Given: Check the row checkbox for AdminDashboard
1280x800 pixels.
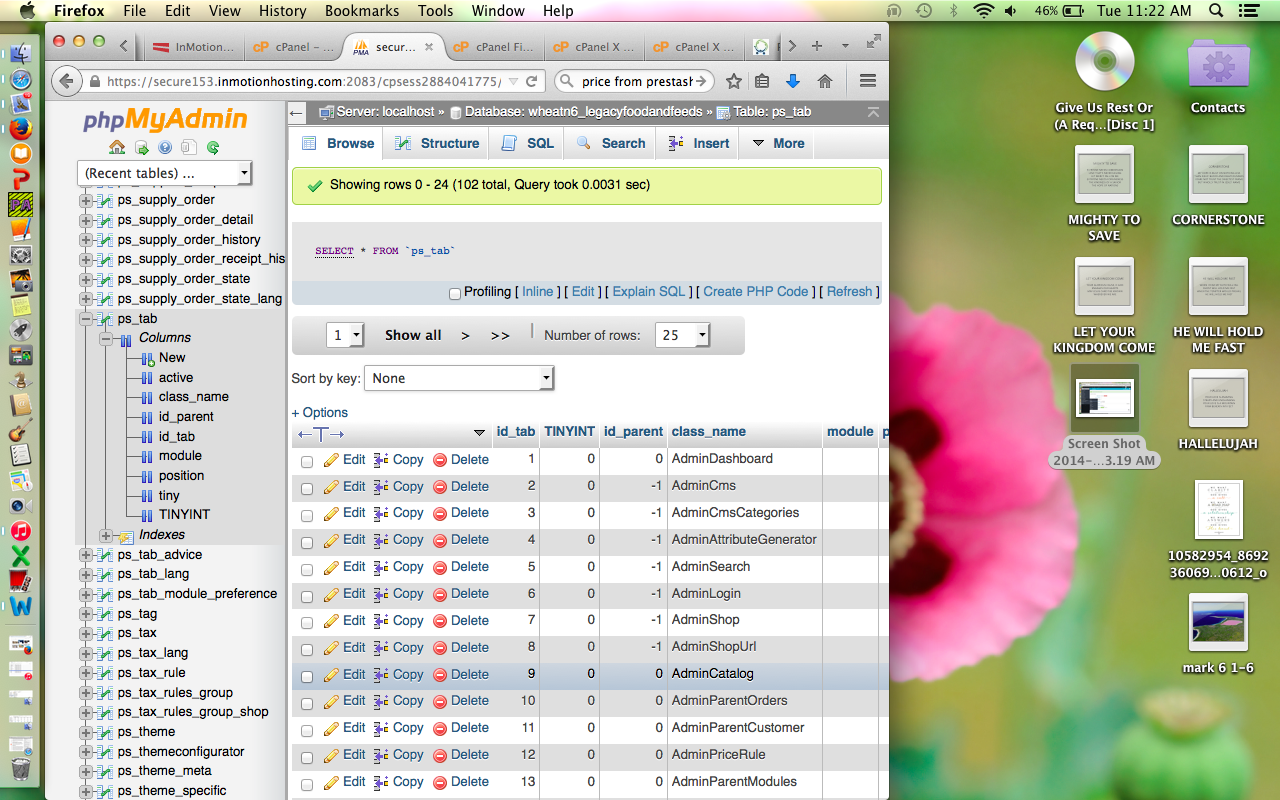Looking at the screenshot, I should coord(307,461).
